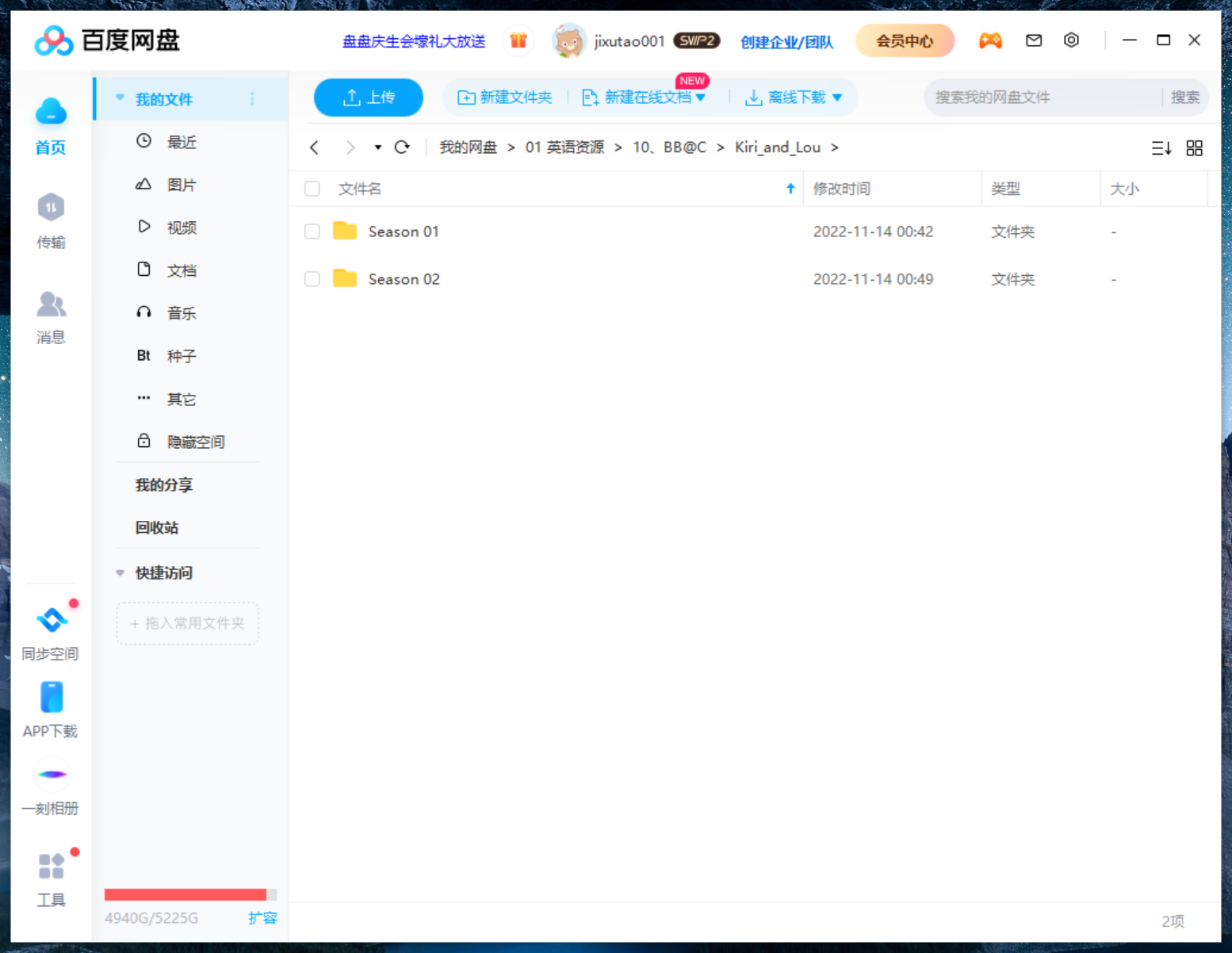Switch to grid view icon

pos(1194,148)
